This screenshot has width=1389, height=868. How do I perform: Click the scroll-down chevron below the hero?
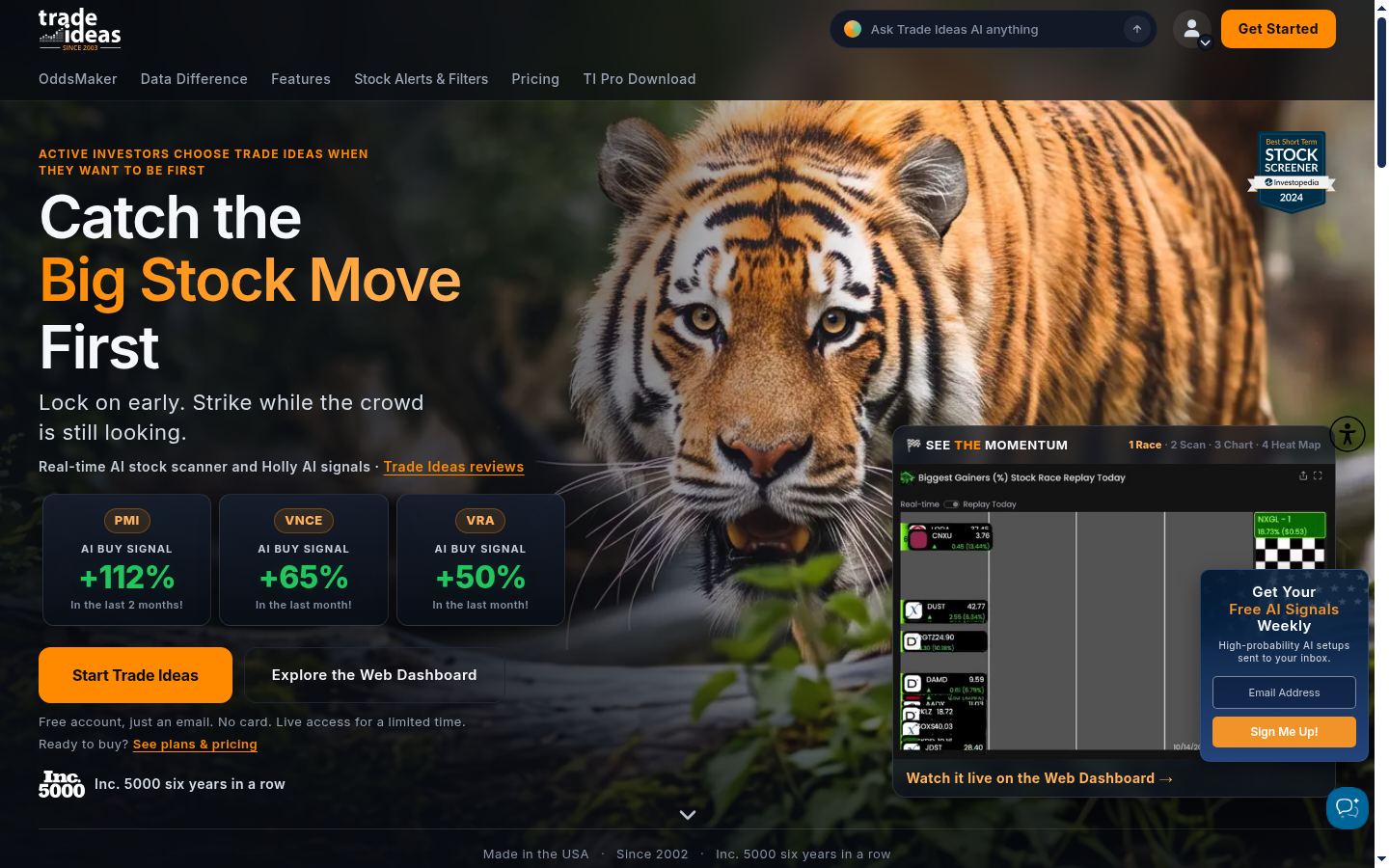tap(688, 815)
